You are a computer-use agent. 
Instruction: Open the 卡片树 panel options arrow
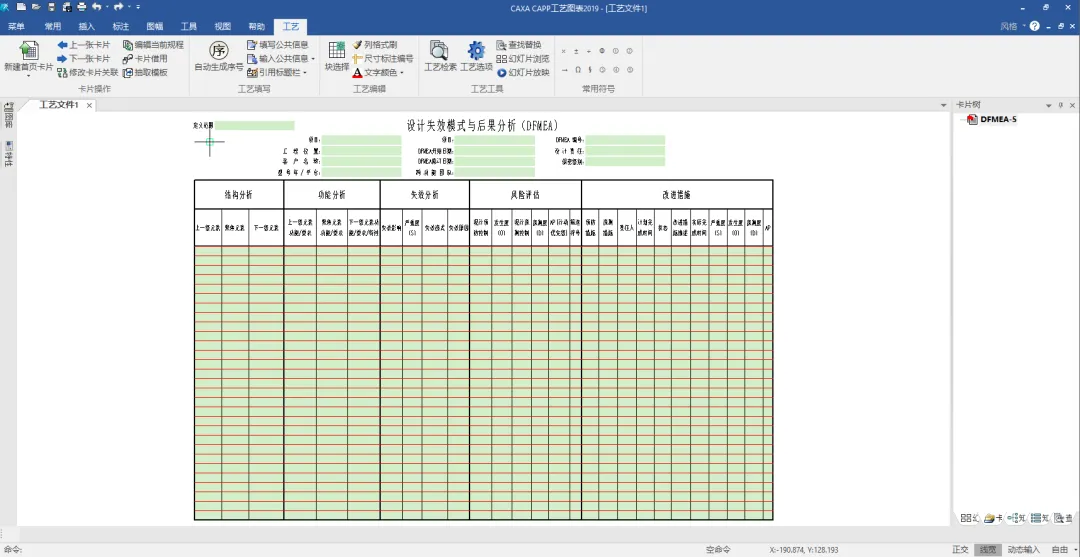tap(1049, 105)
